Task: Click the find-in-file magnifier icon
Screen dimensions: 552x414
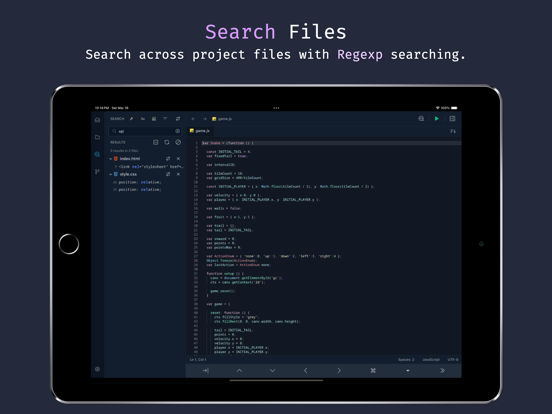Action: pos(421,119)
